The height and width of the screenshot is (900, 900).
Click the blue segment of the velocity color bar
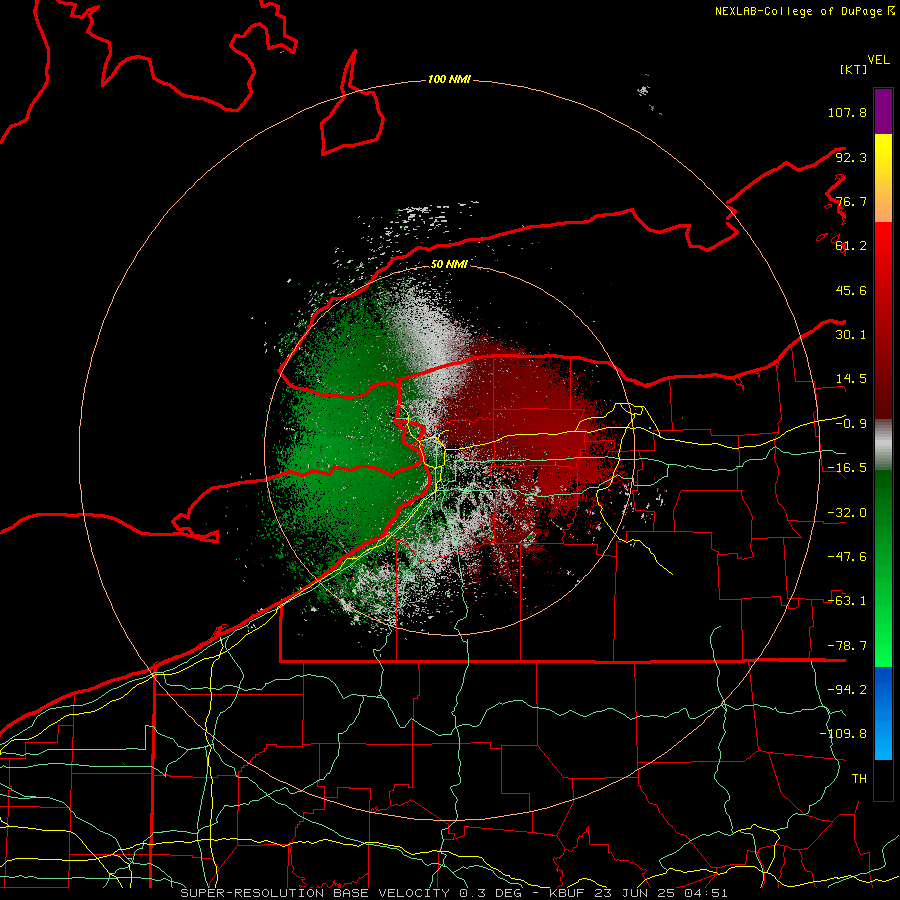click(x=883, y=713)
